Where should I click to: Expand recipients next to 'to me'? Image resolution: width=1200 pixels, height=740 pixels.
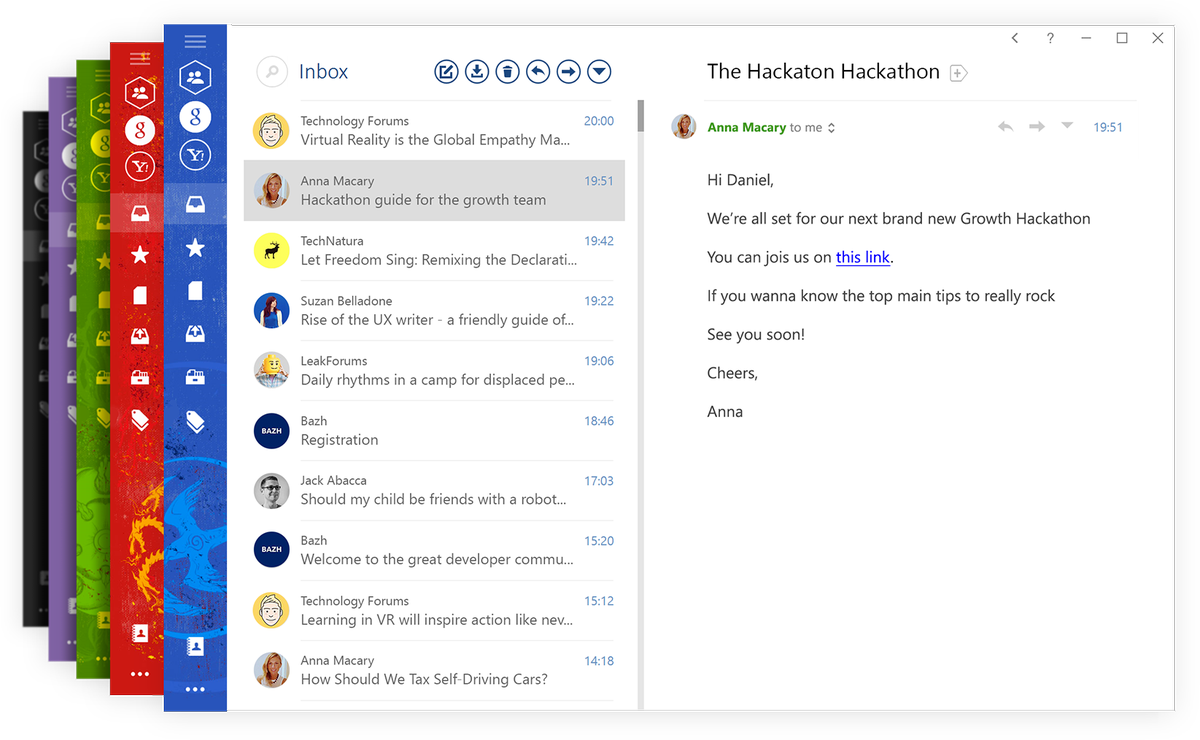(831, 128)
